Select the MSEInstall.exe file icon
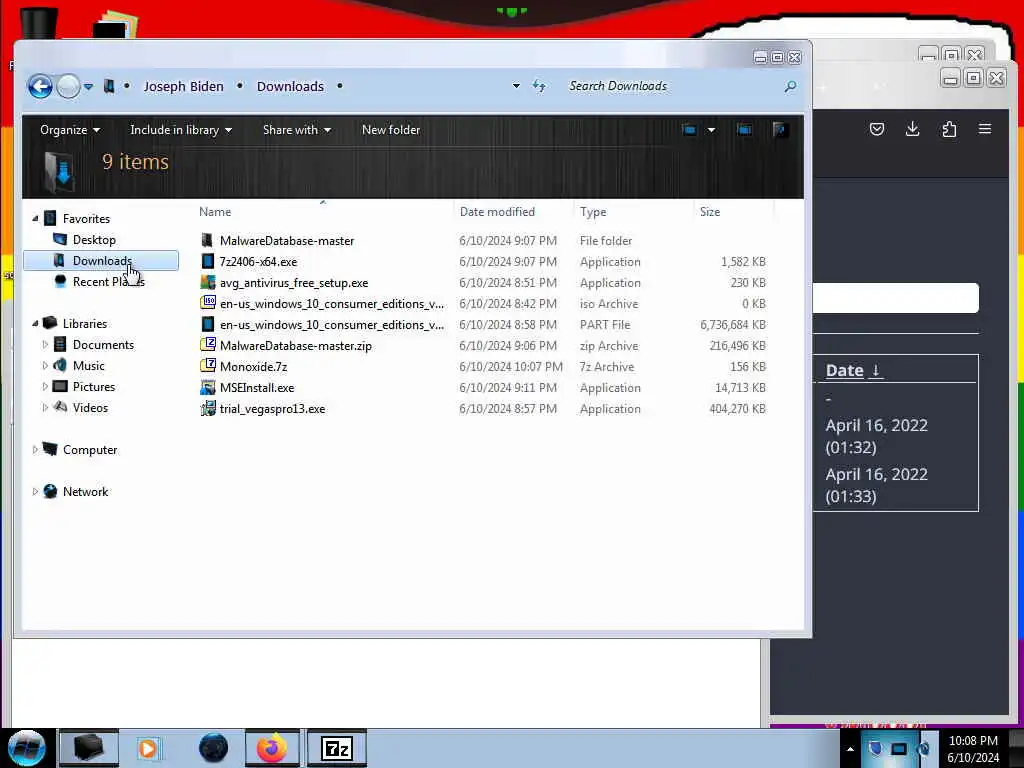1024x768 pixels. click(208, 387)
